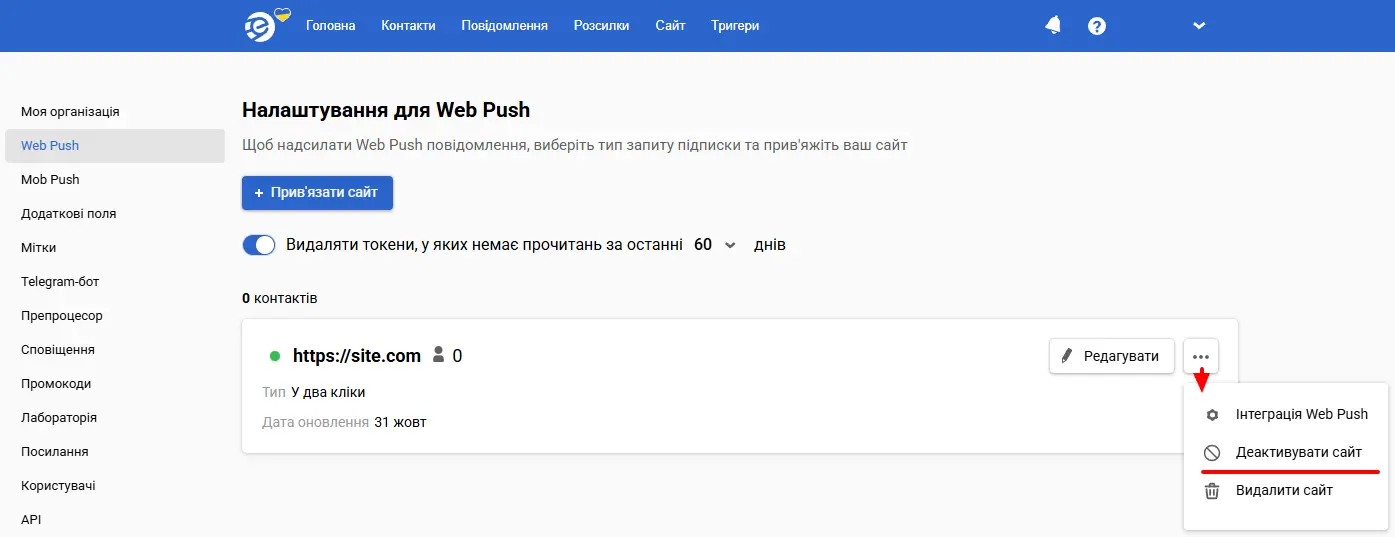
Task: Open the Контакти top menu
Action: [408, 26]
